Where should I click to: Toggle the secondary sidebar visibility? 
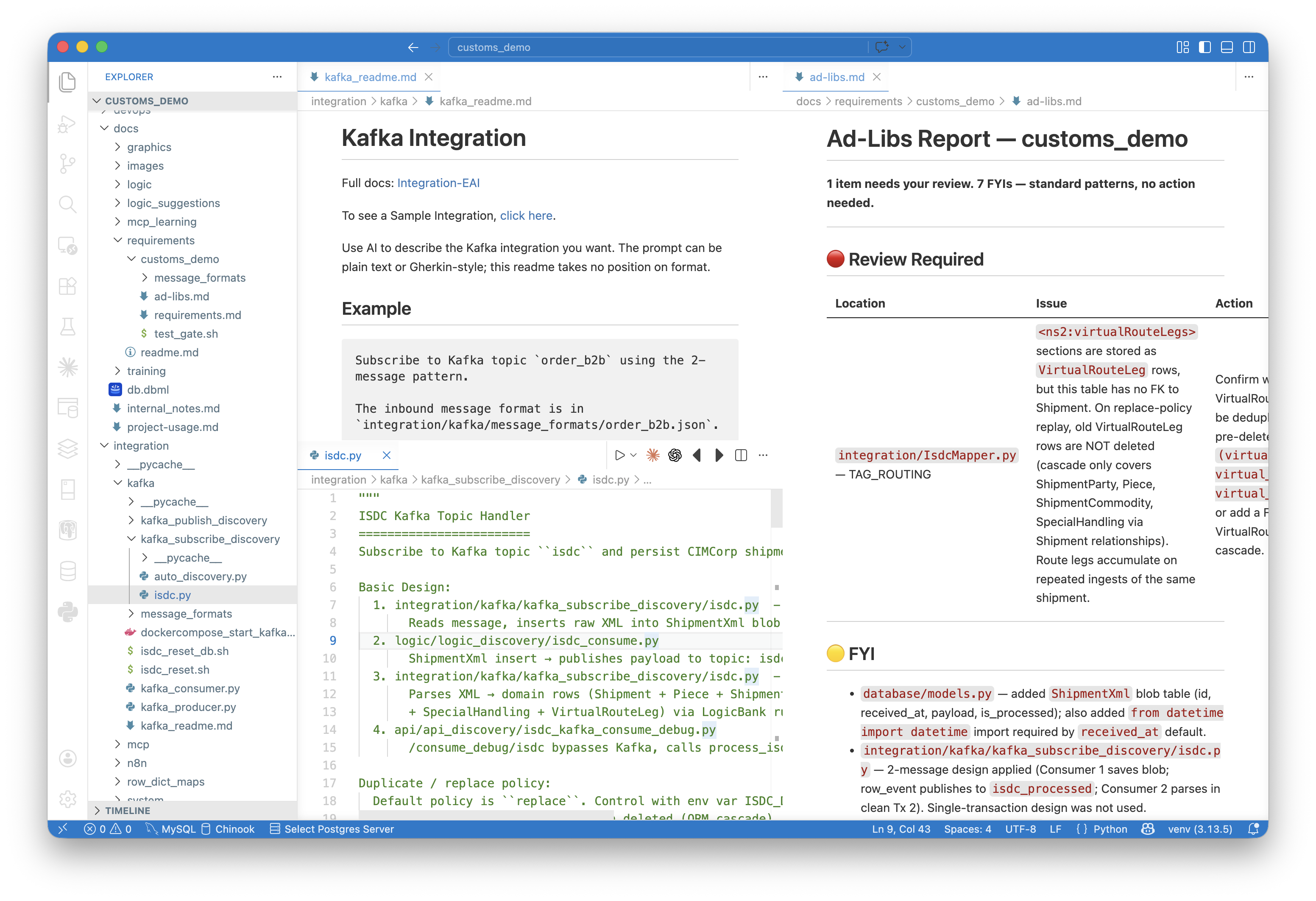click(x=1250, y=48)
